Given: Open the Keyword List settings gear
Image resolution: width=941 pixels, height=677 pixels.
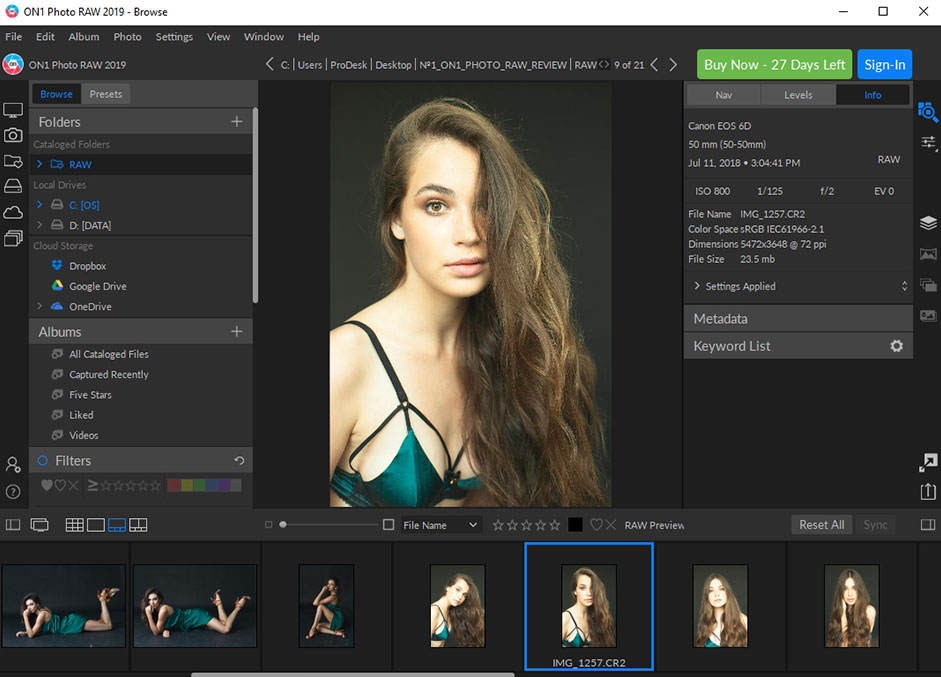Looking at the screenshot, I should coord(897,345).
